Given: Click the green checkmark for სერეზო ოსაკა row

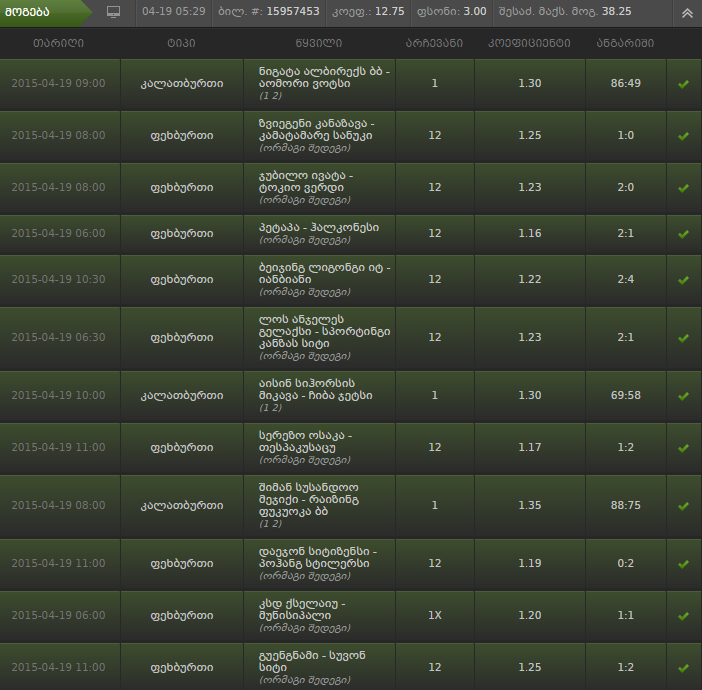Looking at the screenshot, I should tap(683, 448).
